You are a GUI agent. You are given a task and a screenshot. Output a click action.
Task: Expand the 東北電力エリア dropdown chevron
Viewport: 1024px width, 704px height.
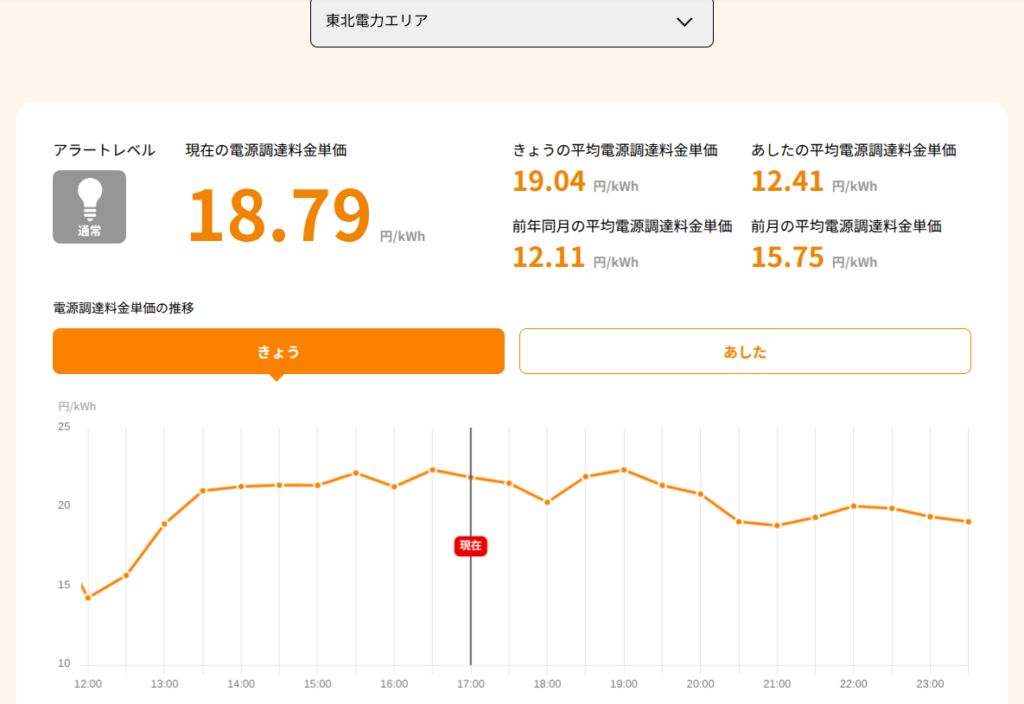(684, 22)
